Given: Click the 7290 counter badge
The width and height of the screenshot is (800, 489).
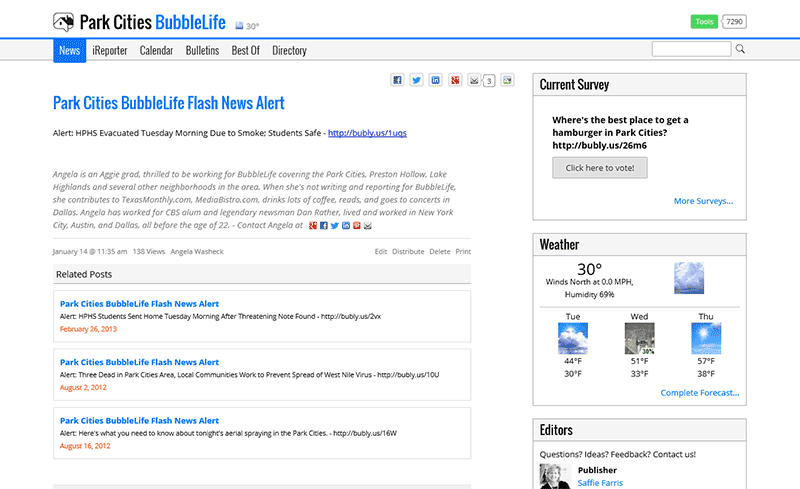Looking at the screenshot, I should click(734, 21).
